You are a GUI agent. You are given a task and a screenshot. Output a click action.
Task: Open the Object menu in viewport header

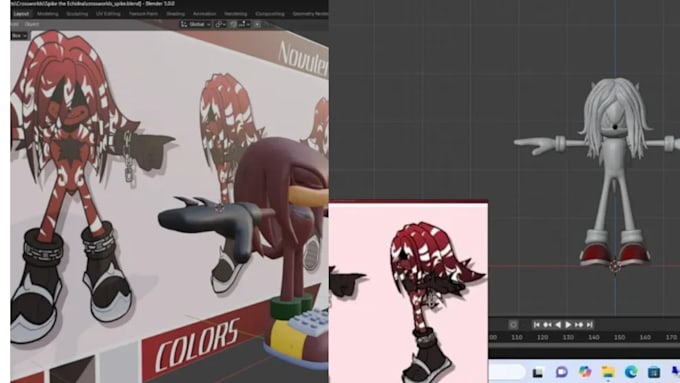click(32, 24)
